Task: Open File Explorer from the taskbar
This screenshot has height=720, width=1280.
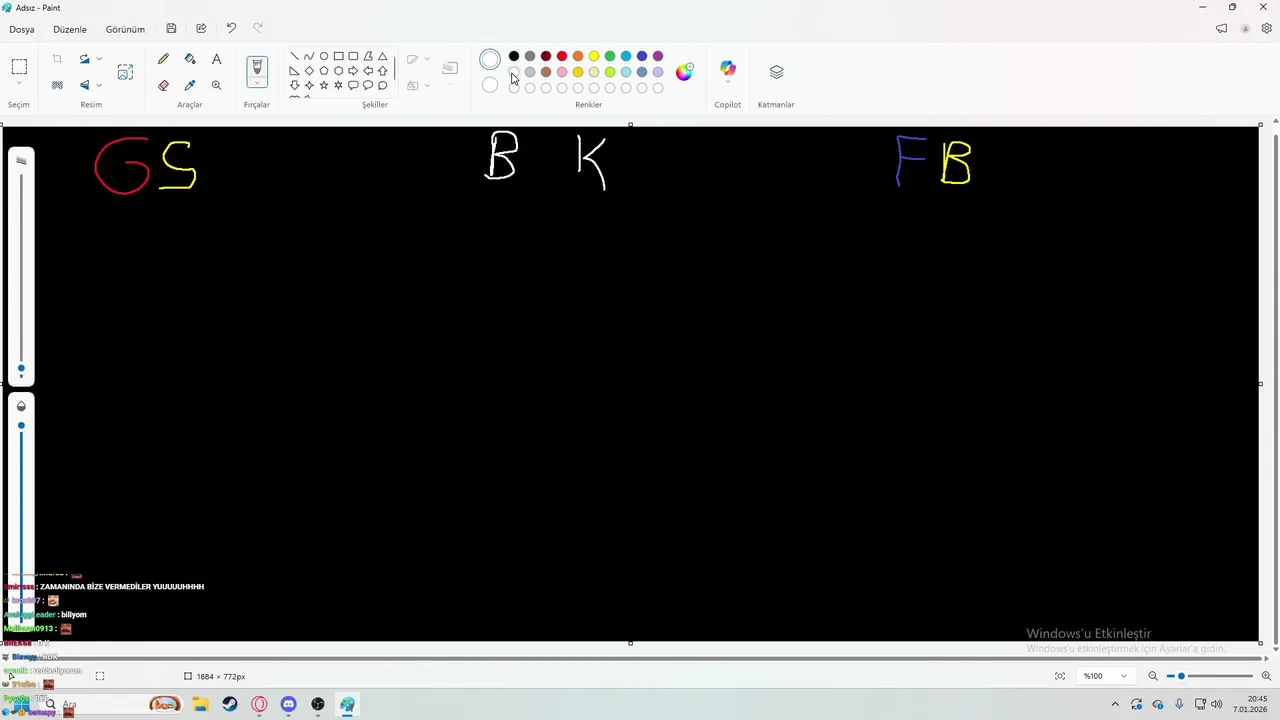Action: [201, 704]
